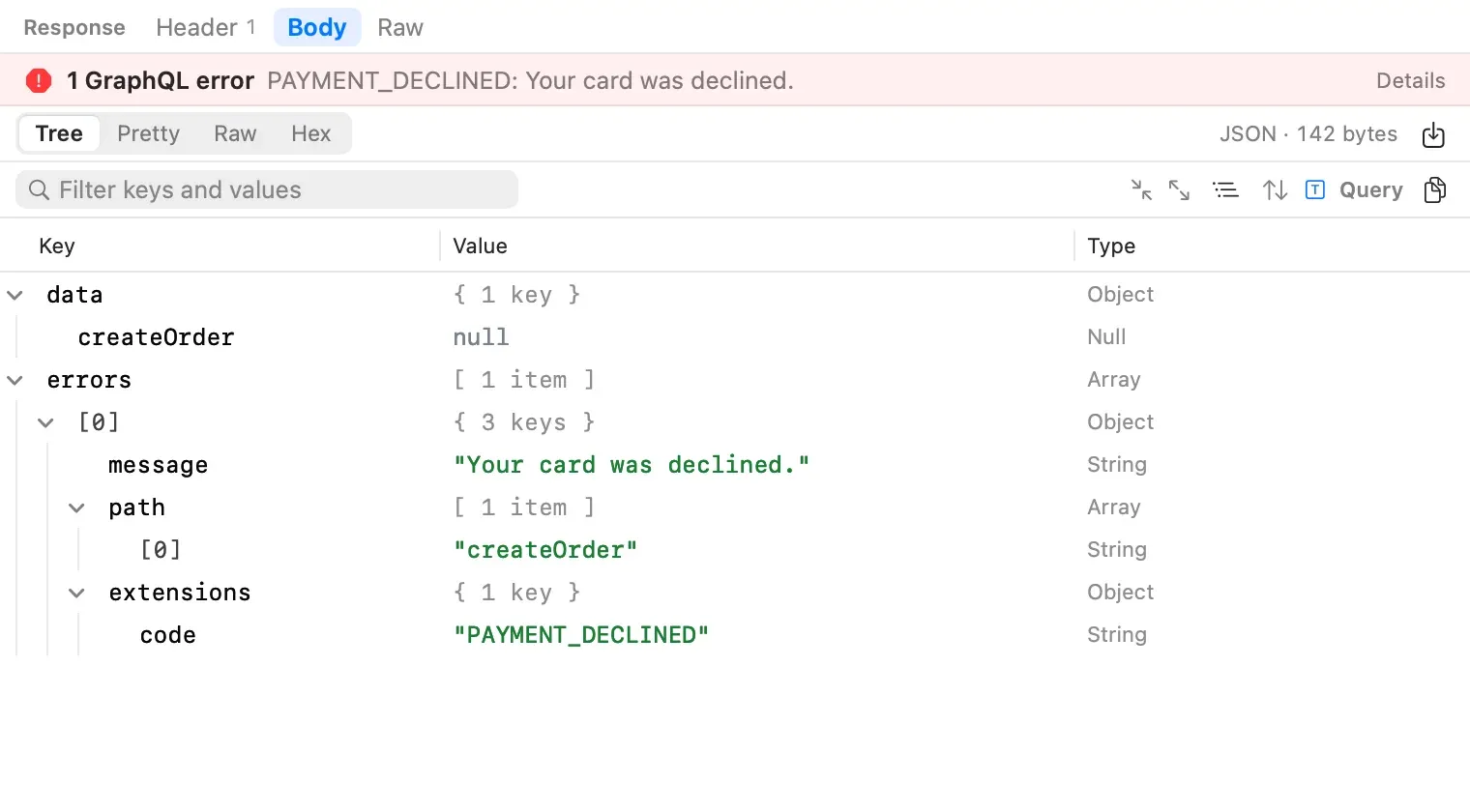The height and width of the screenshot is (812, 1470).
Task: Click the null value of createOrder
Action: click(x=481, y=337)
